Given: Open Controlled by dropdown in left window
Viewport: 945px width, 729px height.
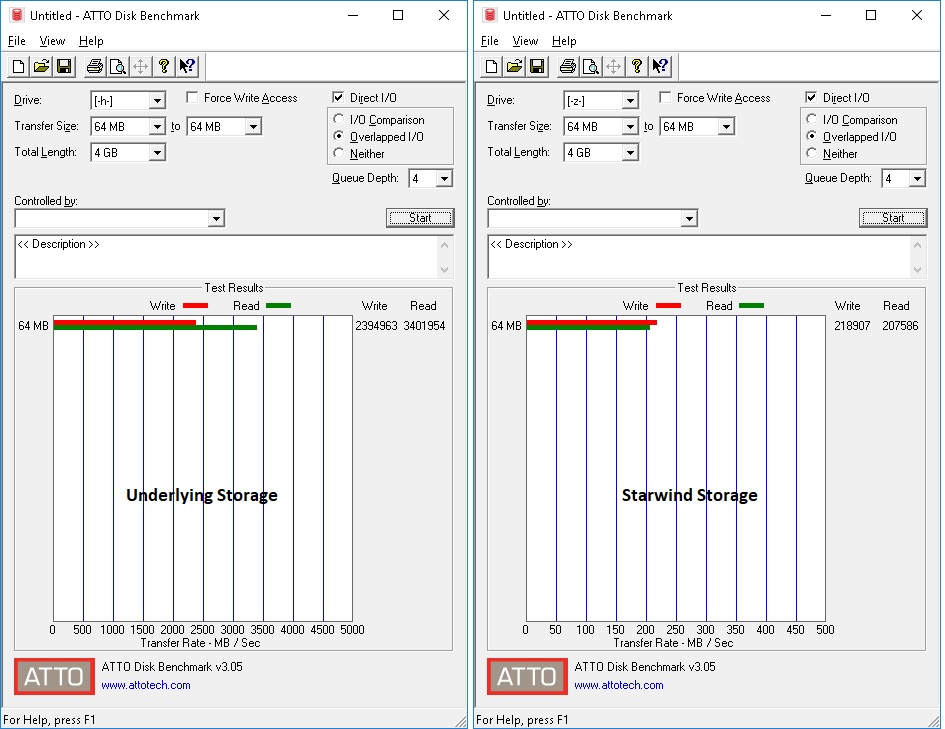Looking at the screenshot, I should pyautogui.click(x=216, y=218).
